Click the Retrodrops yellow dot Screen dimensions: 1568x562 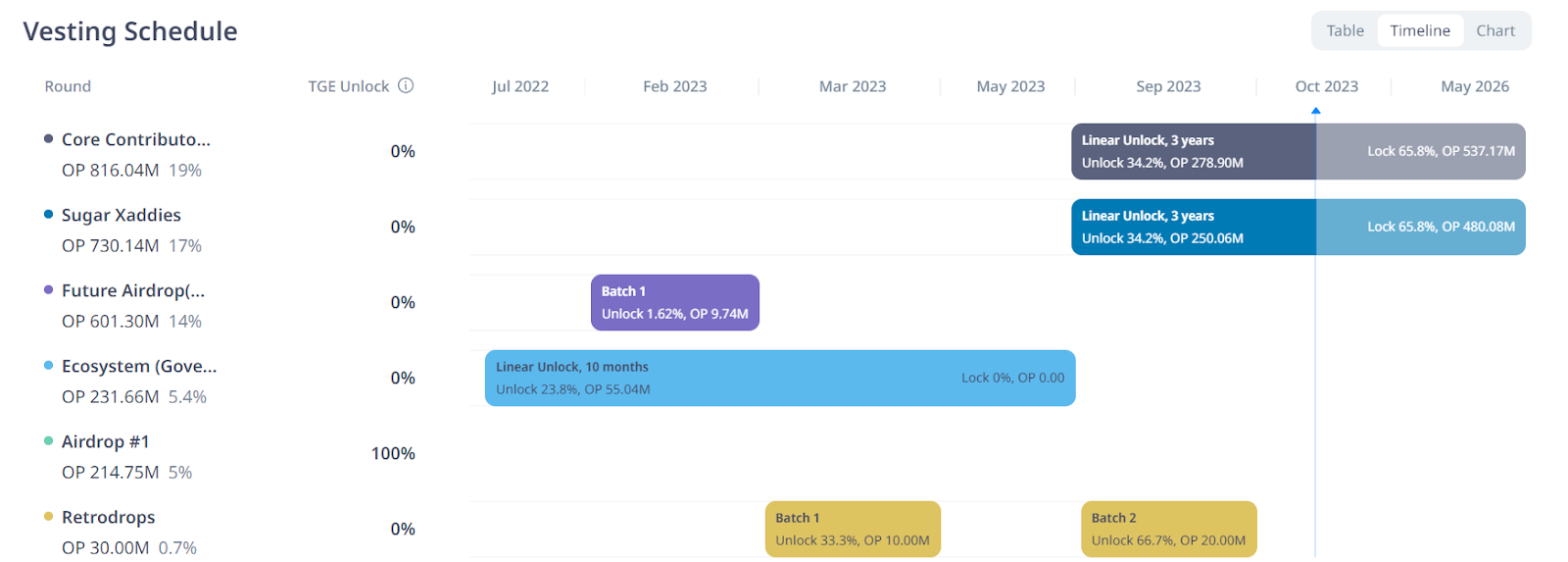pos(48,516)
